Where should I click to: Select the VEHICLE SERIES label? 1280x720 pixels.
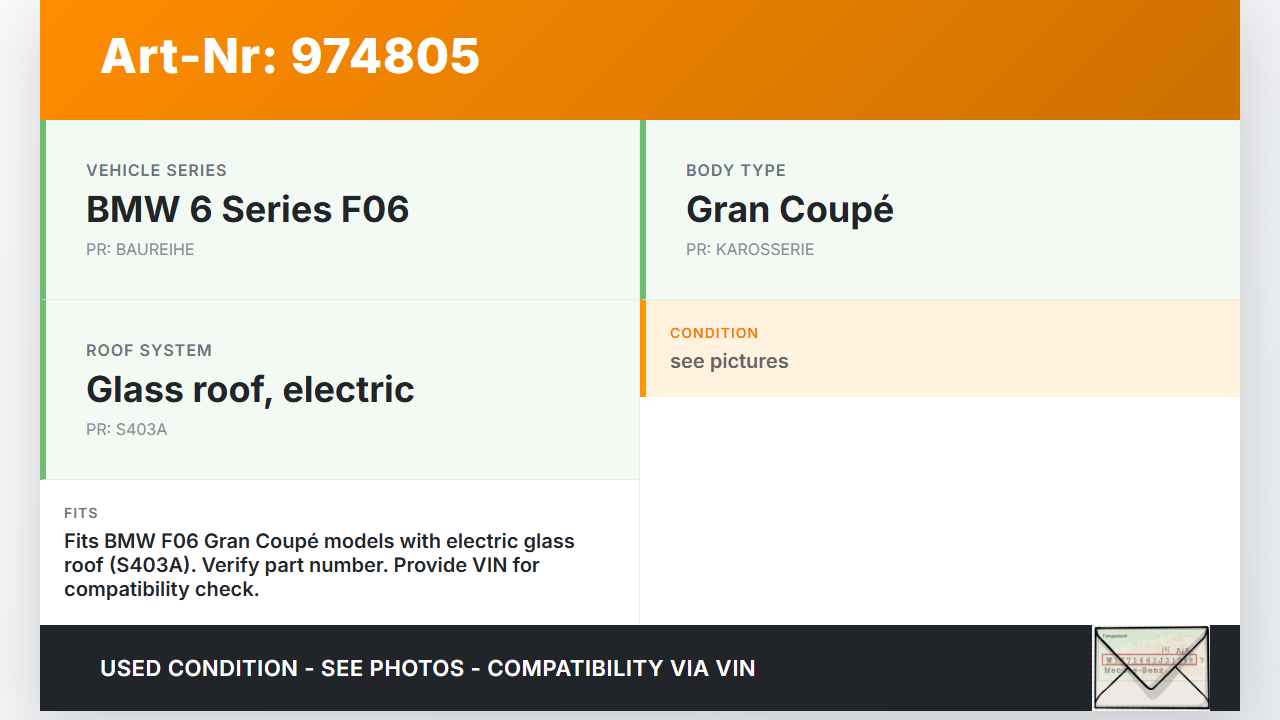(x=156, y=170)
